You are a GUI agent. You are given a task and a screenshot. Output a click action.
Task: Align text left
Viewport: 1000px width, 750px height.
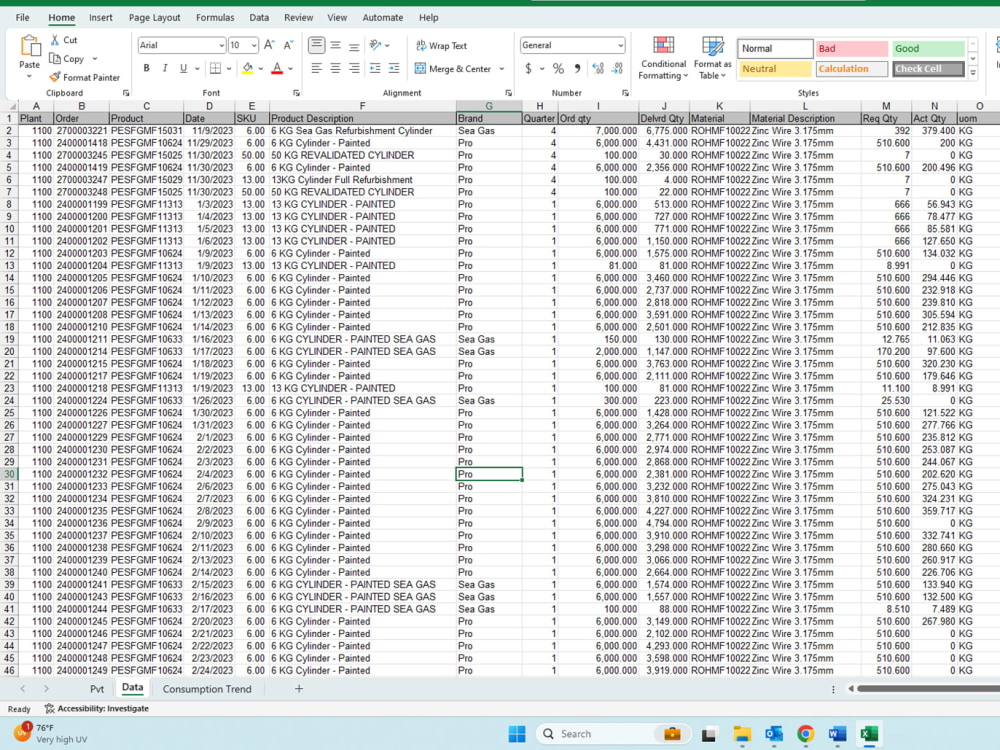click(316, 68)
